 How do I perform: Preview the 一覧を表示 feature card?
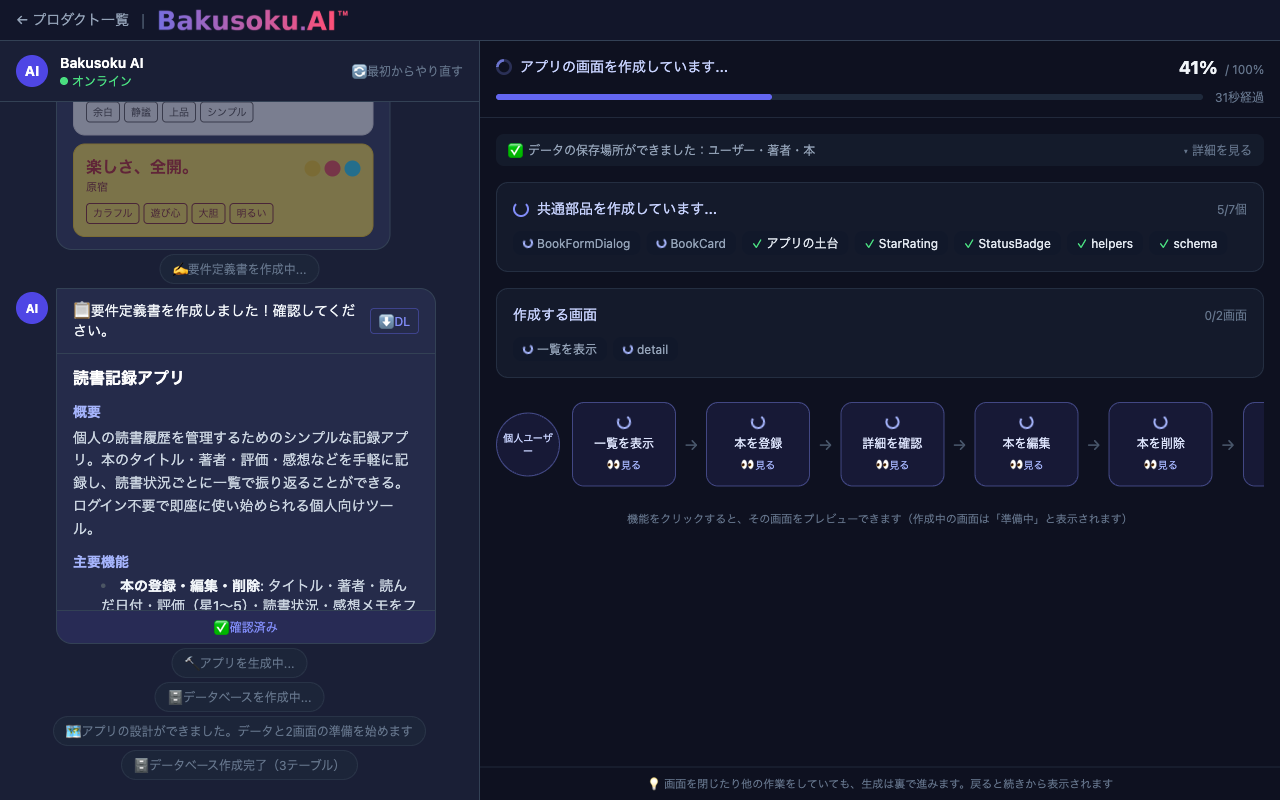pos(624,444)
